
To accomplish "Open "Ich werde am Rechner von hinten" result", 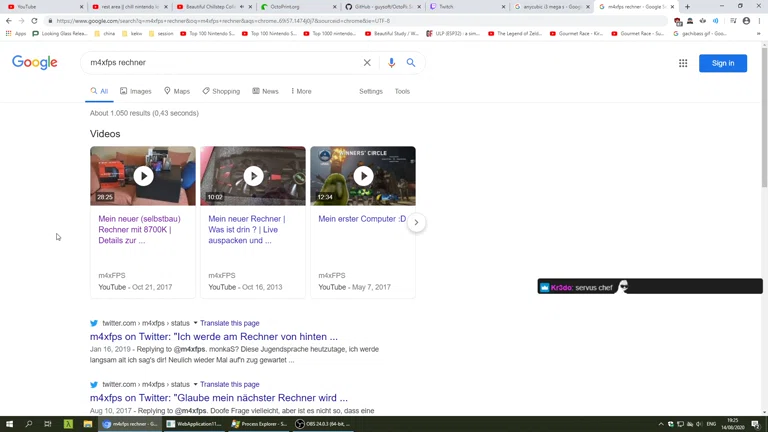I will (214, 337).
